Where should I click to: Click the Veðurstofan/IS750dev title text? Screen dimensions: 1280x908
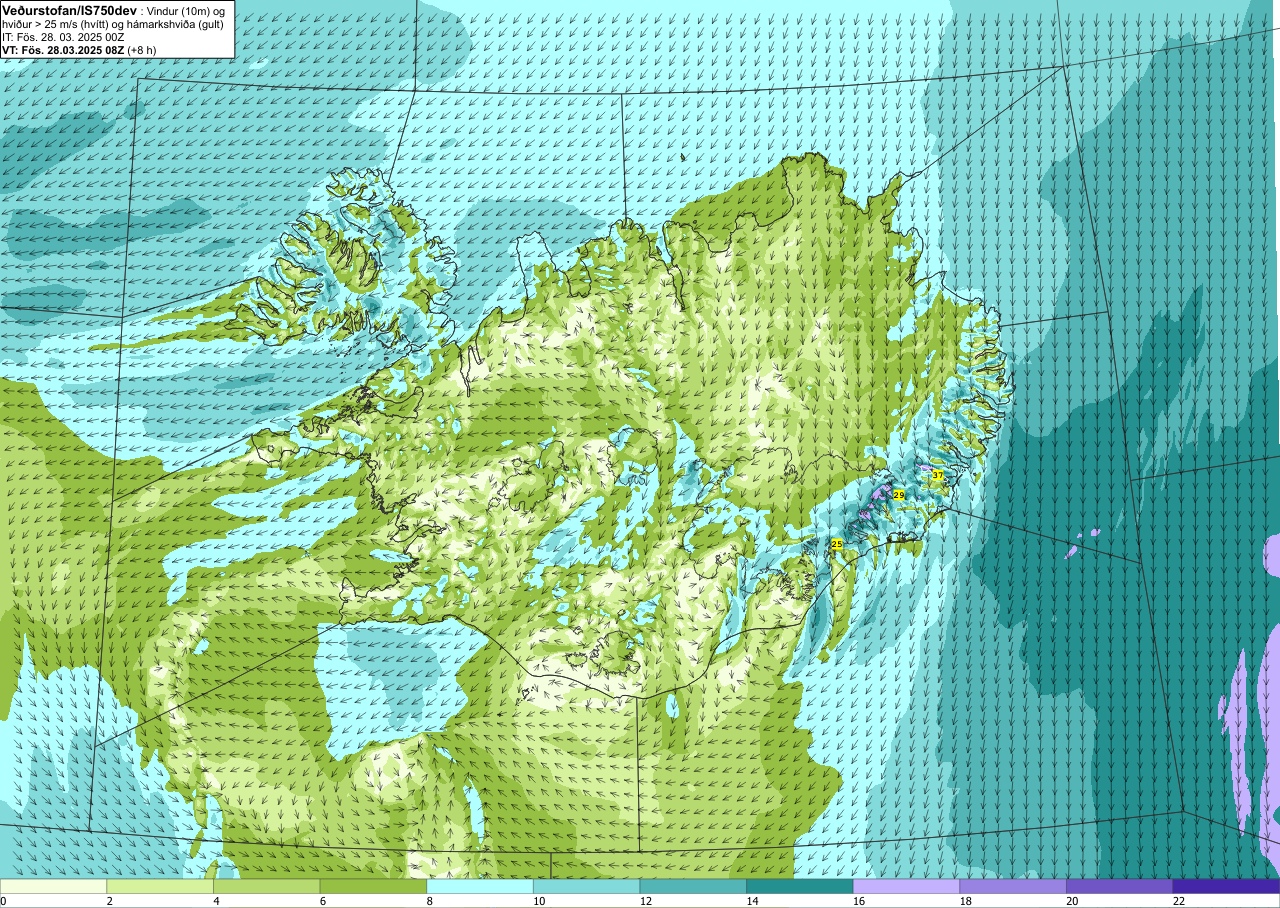(70, 9)
